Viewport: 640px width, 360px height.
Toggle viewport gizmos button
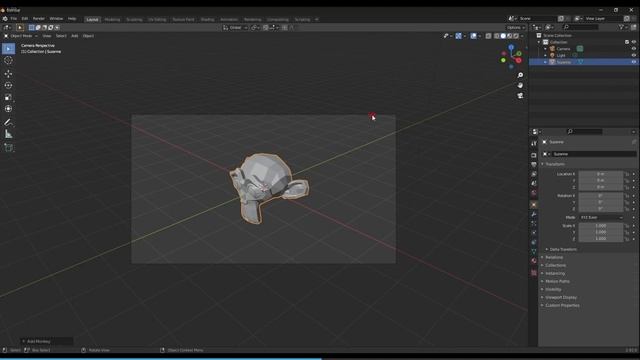458,36
